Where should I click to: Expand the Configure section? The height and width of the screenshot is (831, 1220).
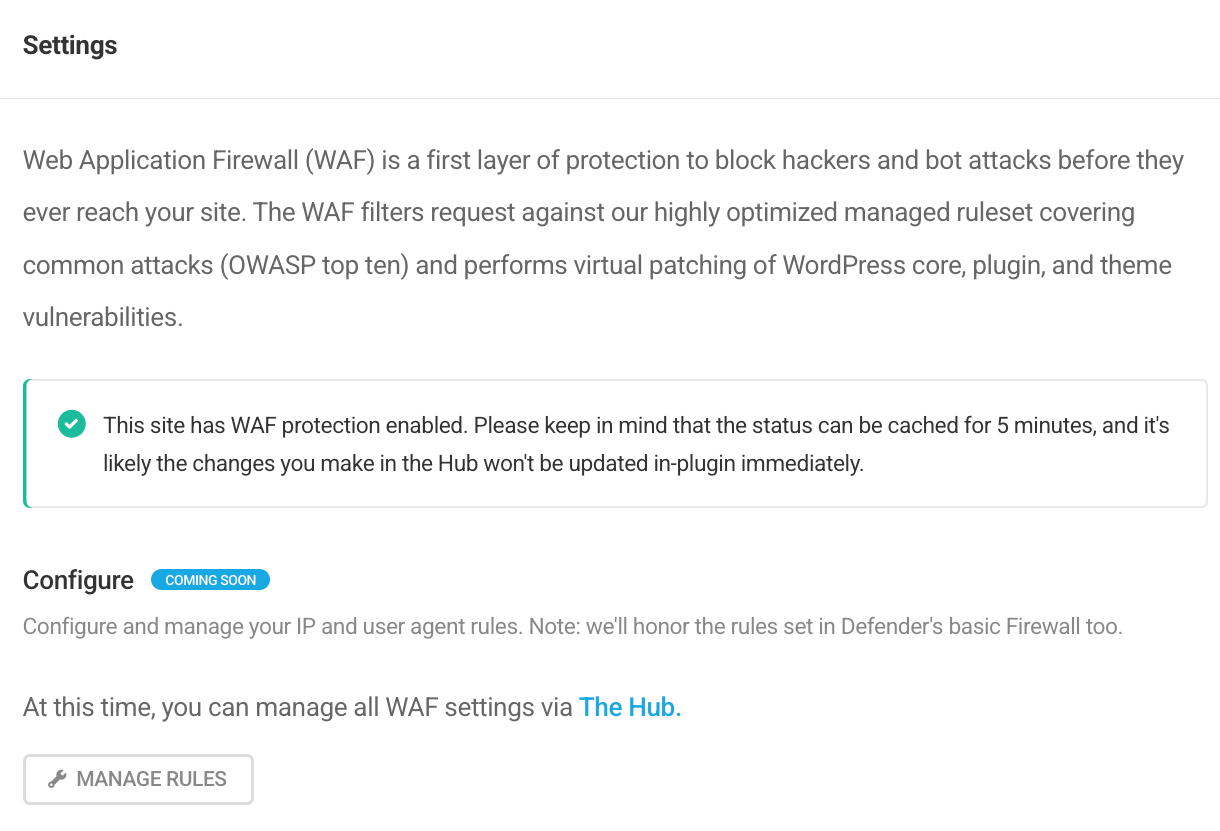[x=78, y=579]
